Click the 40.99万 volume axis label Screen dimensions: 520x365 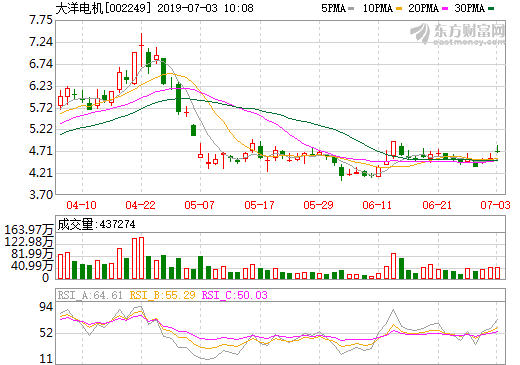(32, 266)
